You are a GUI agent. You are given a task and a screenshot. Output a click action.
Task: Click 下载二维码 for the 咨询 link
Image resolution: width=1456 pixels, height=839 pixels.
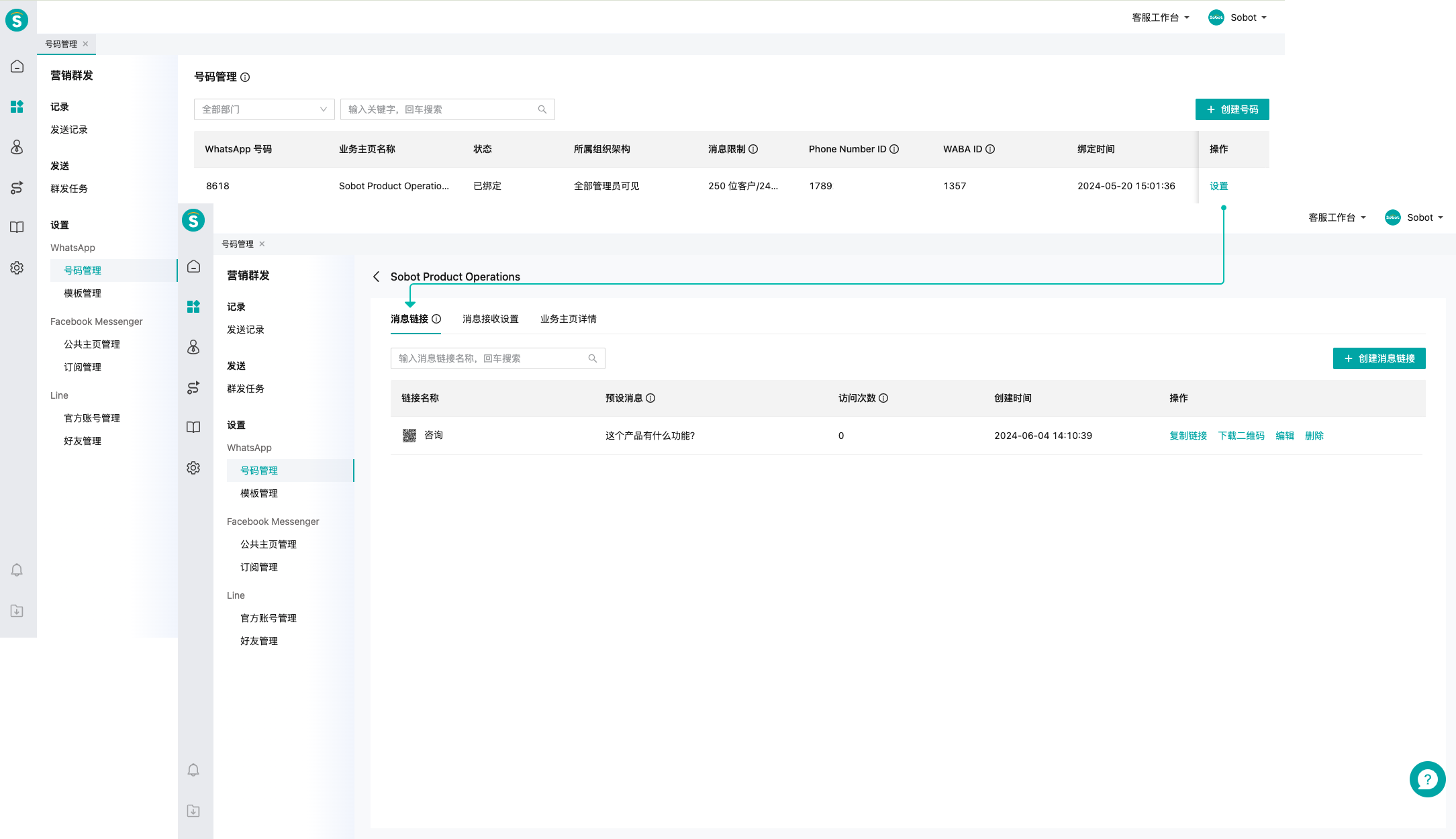[1241, 436]
